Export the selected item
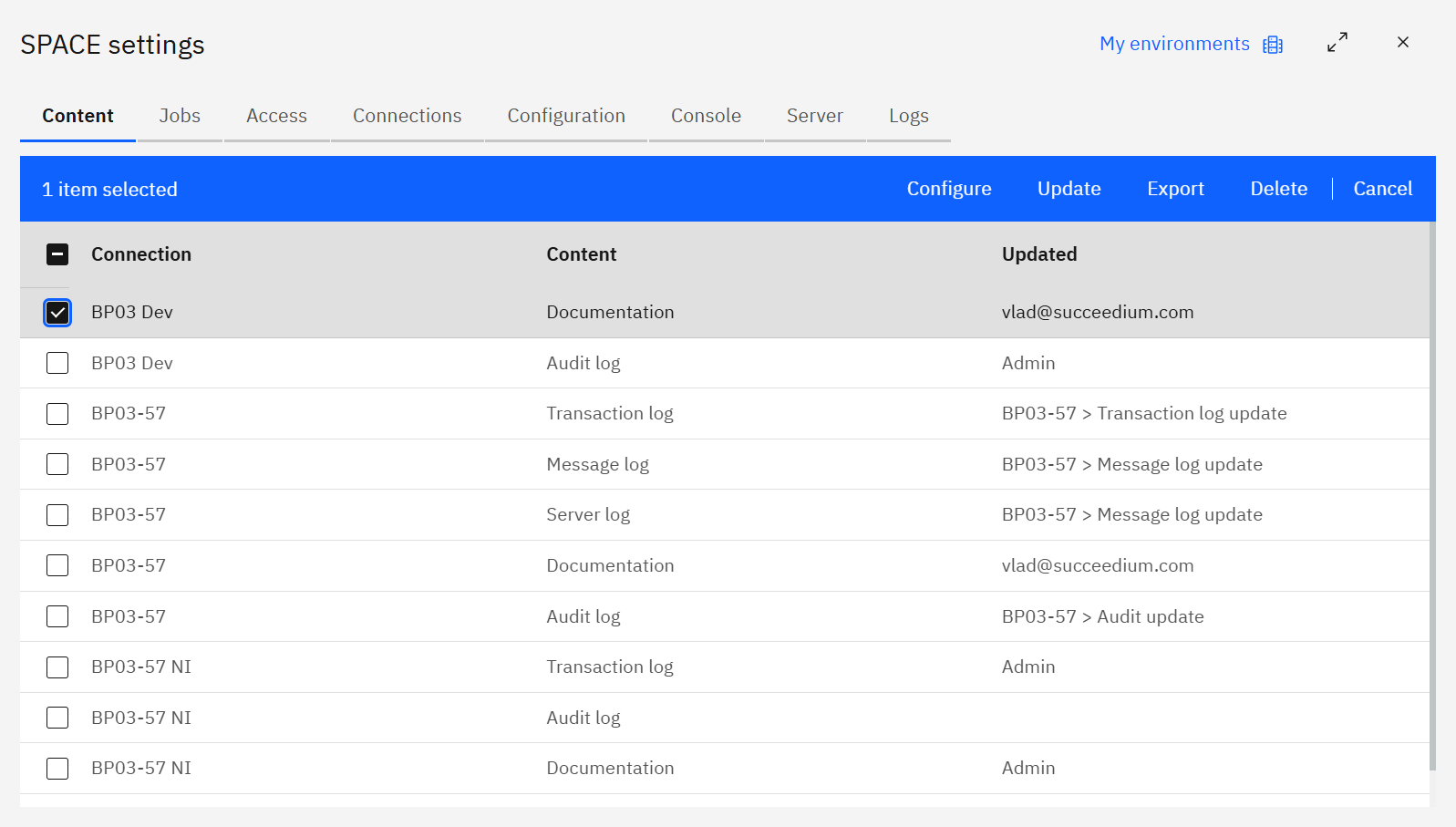1456x827 pixels. pos(1175,189)
